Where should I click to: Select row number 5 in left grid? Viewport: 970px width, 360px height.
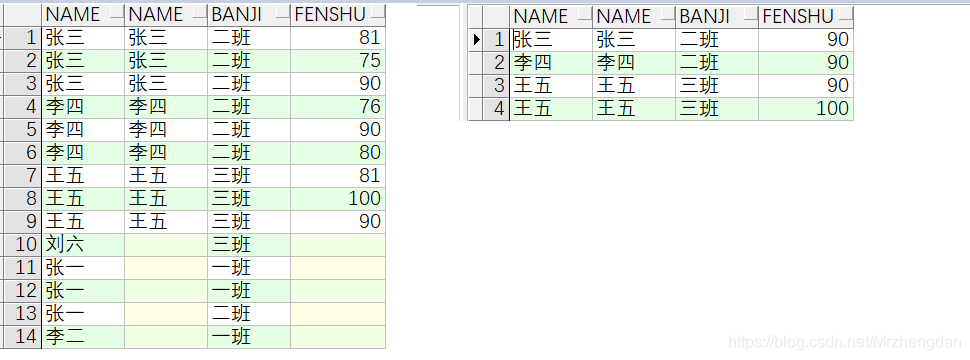23,130
